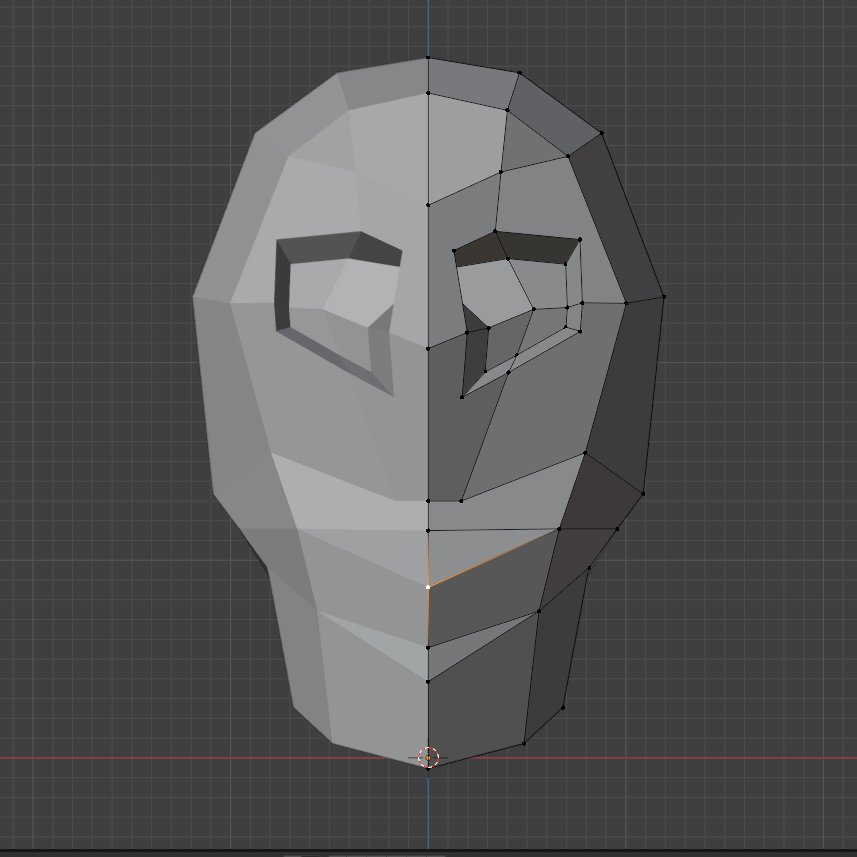Image resolution: width=857 pixels, height=857 pixels.
Task: Select the orange highlighted edge near the mouth
Action: (x=494, y=556)
